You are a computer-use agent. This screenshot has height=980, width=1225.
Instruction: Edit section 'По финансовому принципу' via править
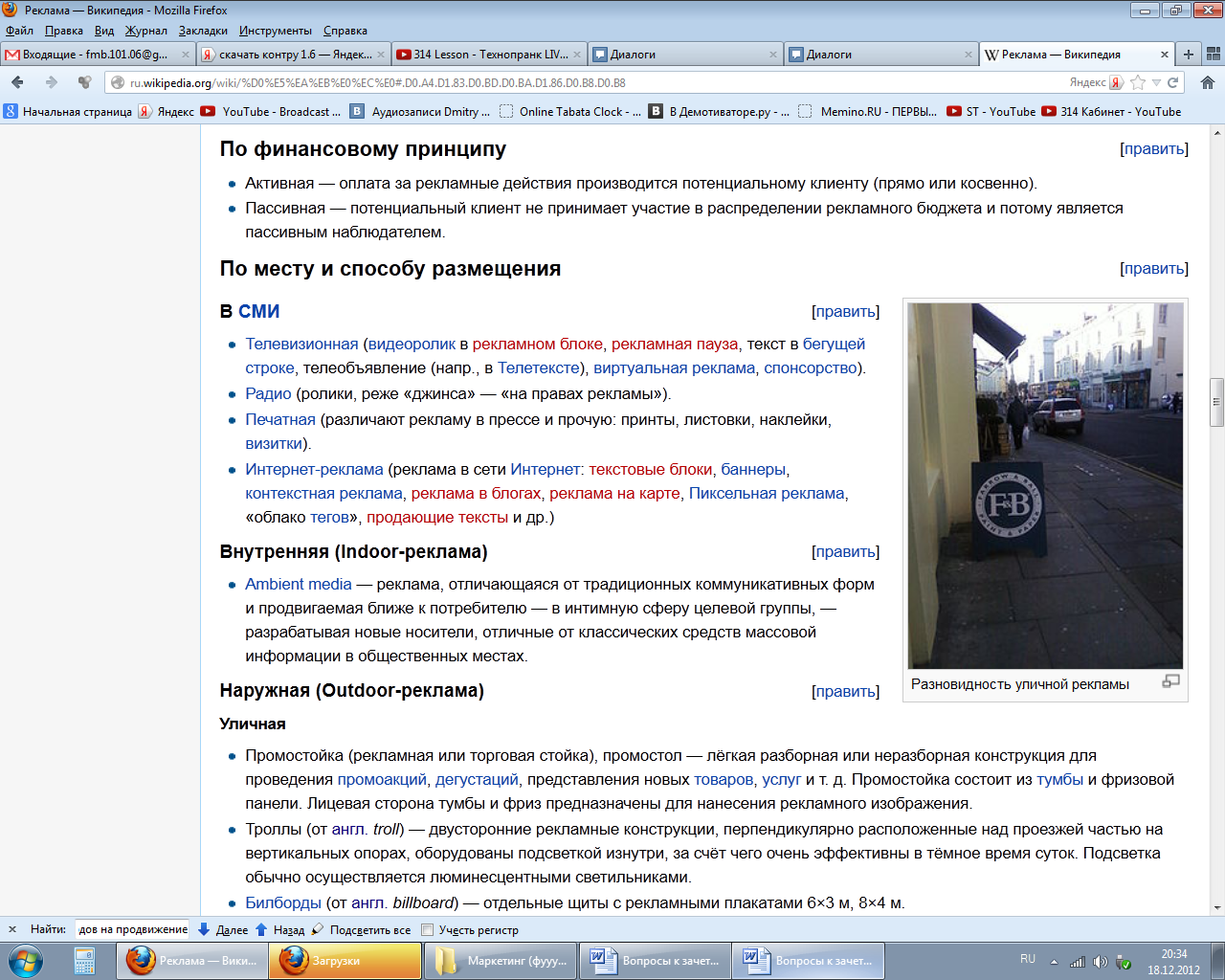[1154, 149]
